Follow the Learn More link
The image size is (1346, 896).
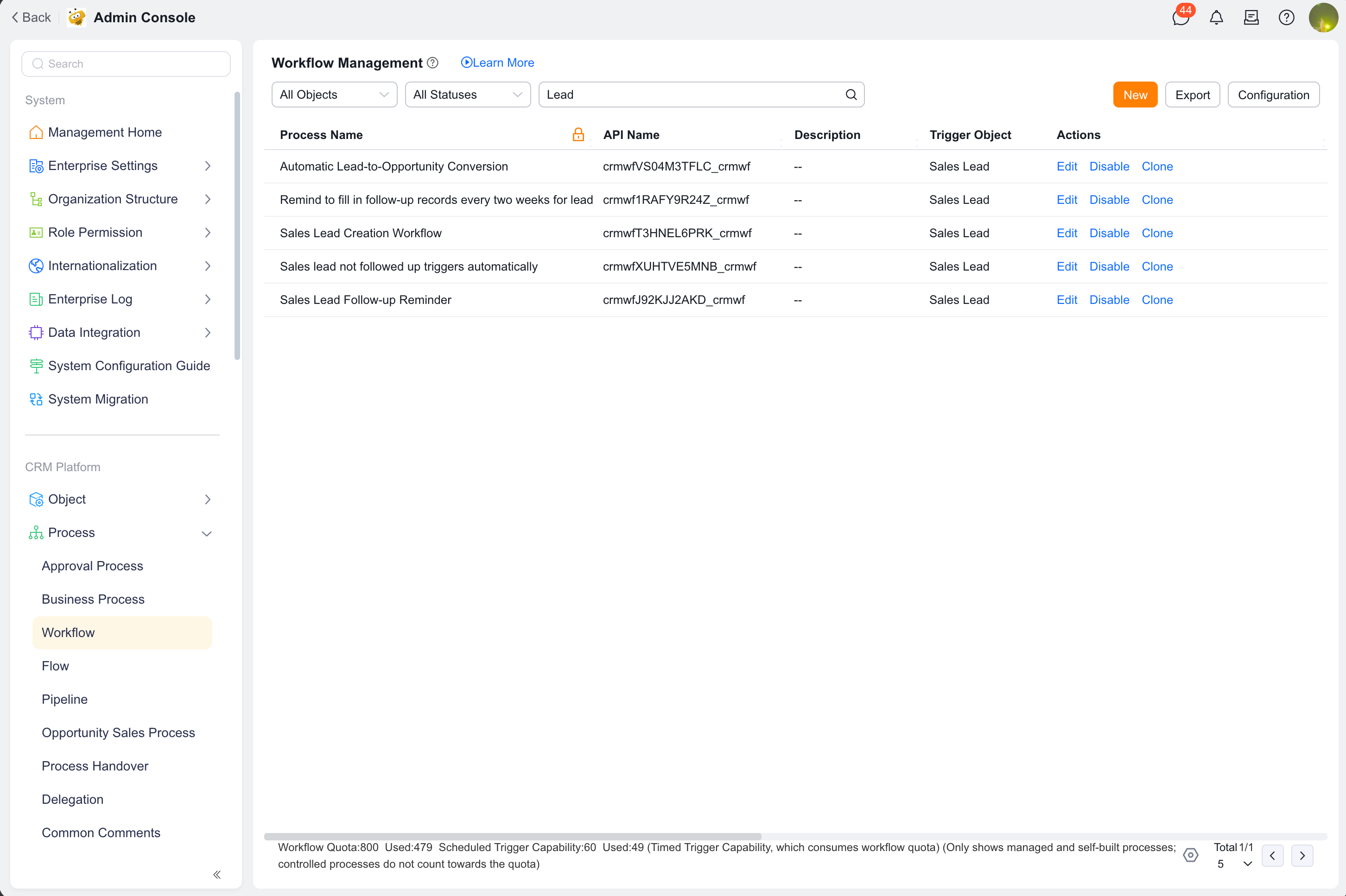[497, 63]
